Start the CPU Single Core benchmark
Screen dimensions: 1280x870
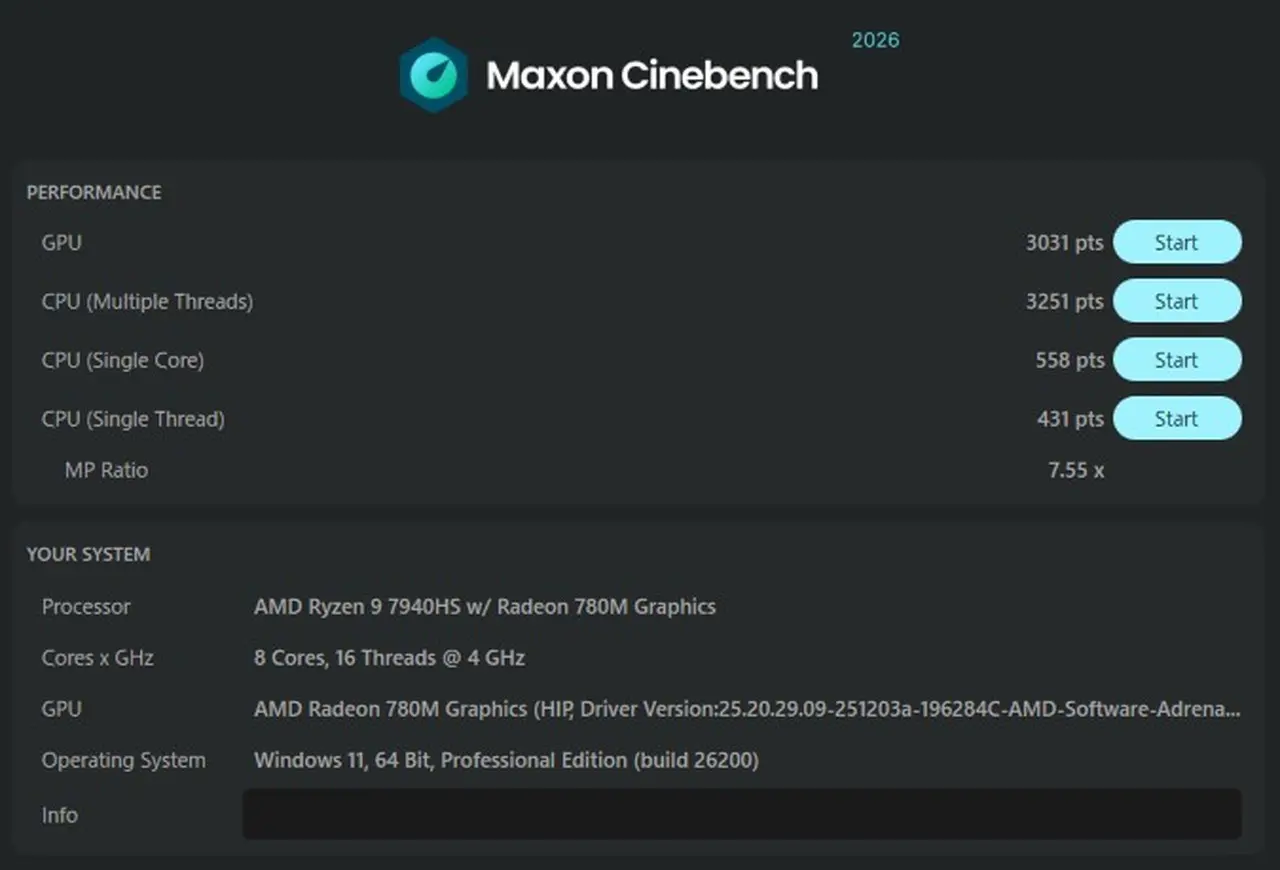[x=1177, y=360]
